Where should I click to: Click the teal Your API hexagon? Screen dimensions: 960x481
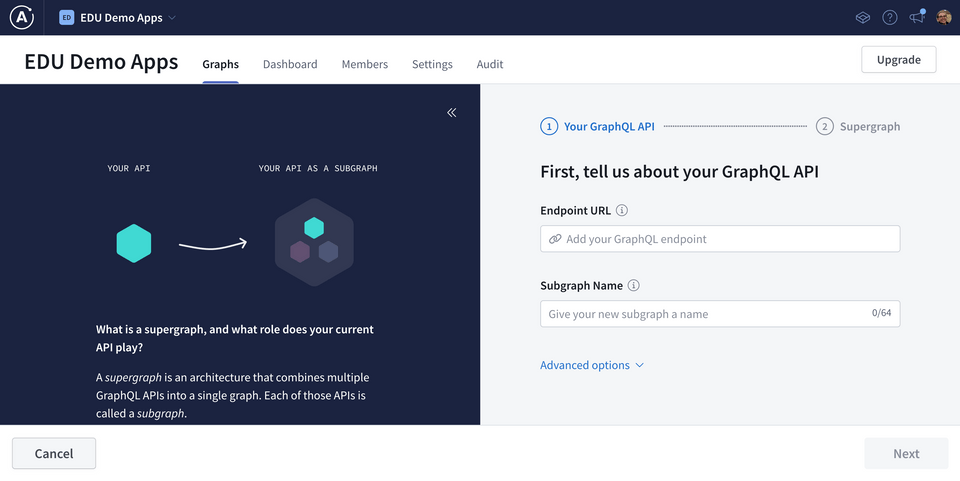click(x=134, y=244)
